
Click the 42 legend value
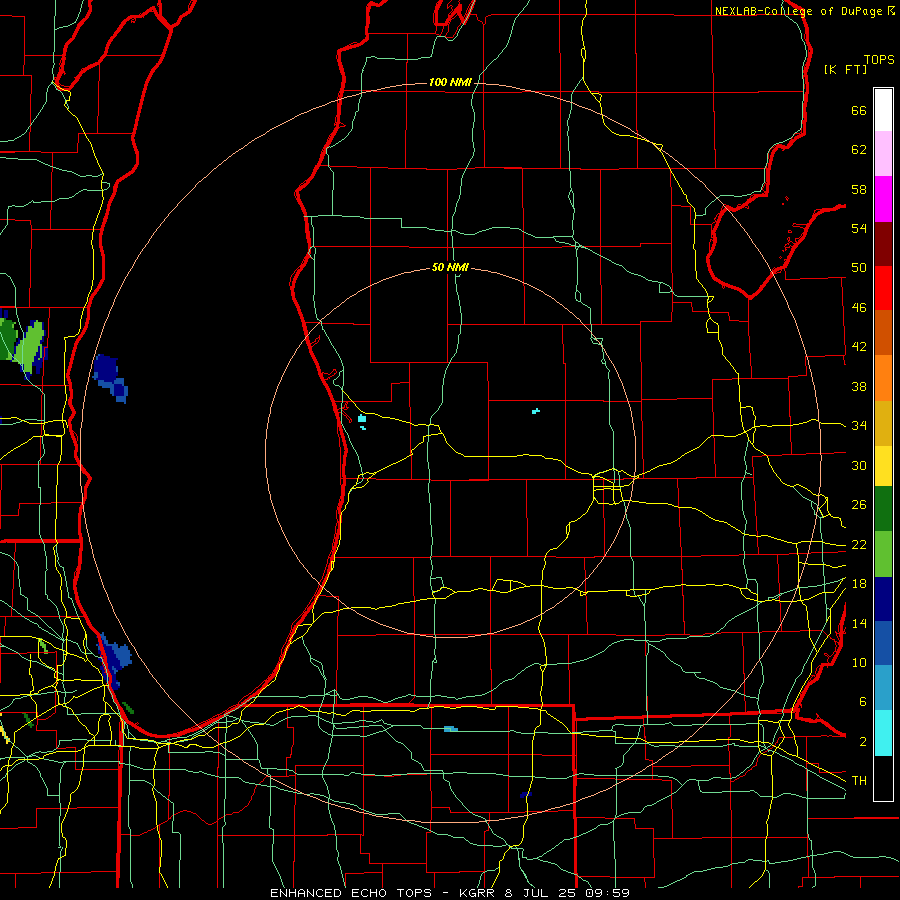tap(859, 347)
